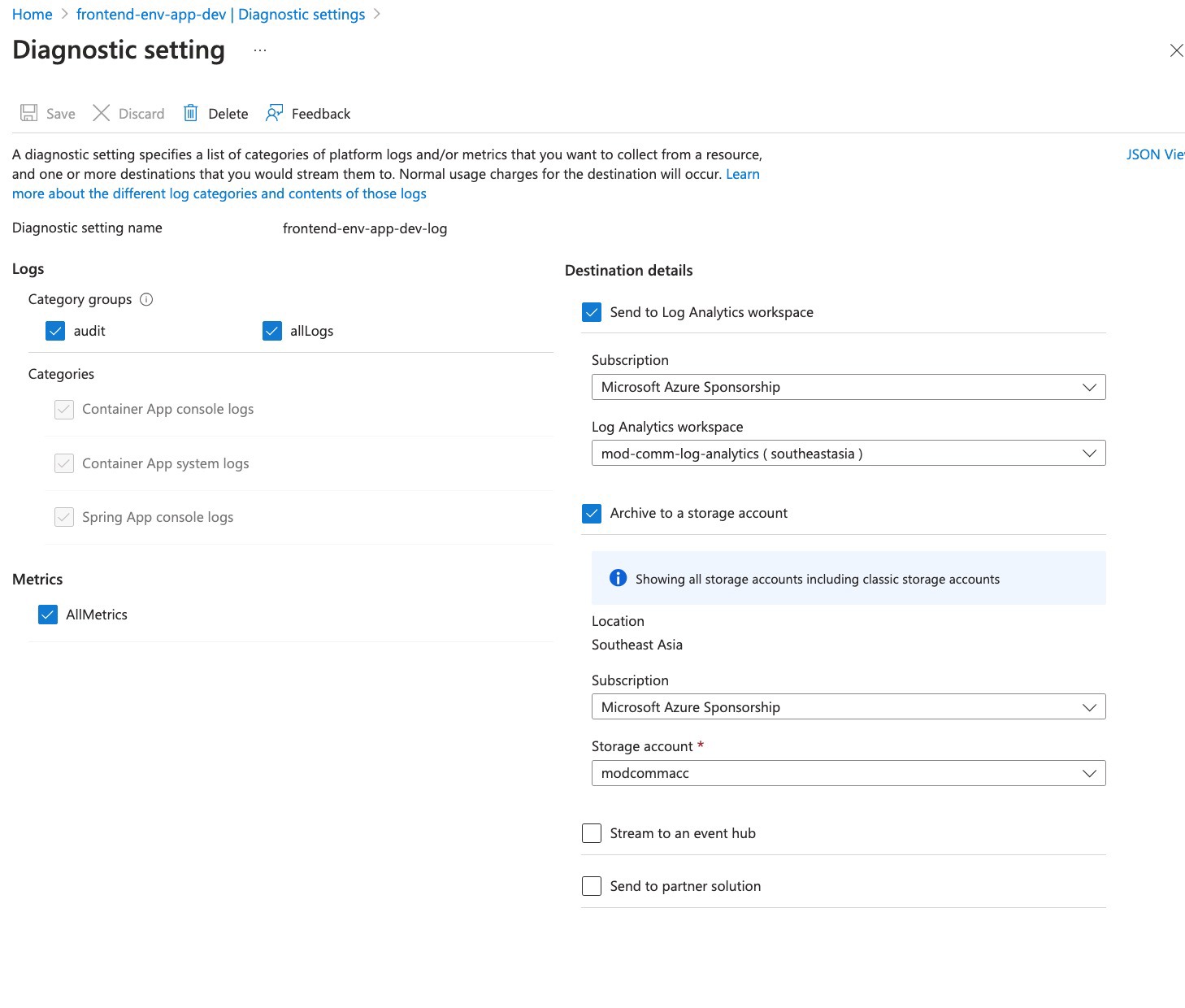The width and height of the screenshot is (1185, 1008).
Task: Close the Diagnostic setting pane
Action: (1175, 50)
